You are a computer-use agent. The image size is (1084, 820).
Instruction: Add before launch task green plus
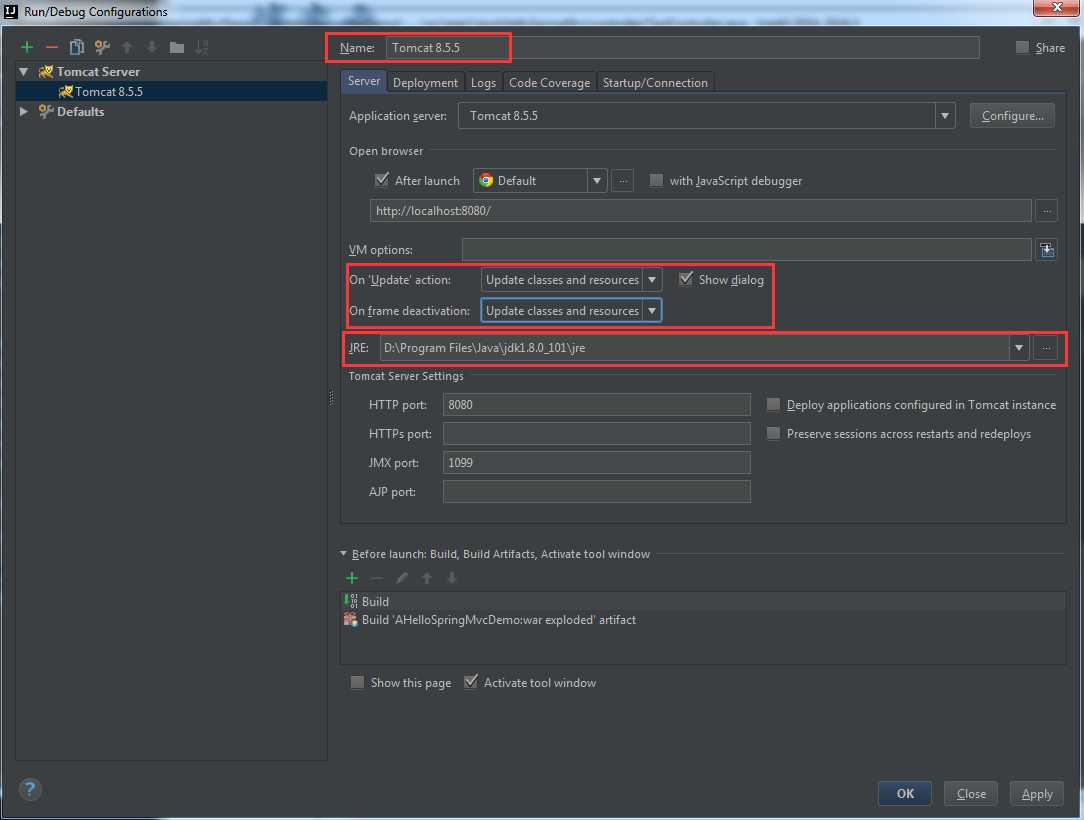352,578
